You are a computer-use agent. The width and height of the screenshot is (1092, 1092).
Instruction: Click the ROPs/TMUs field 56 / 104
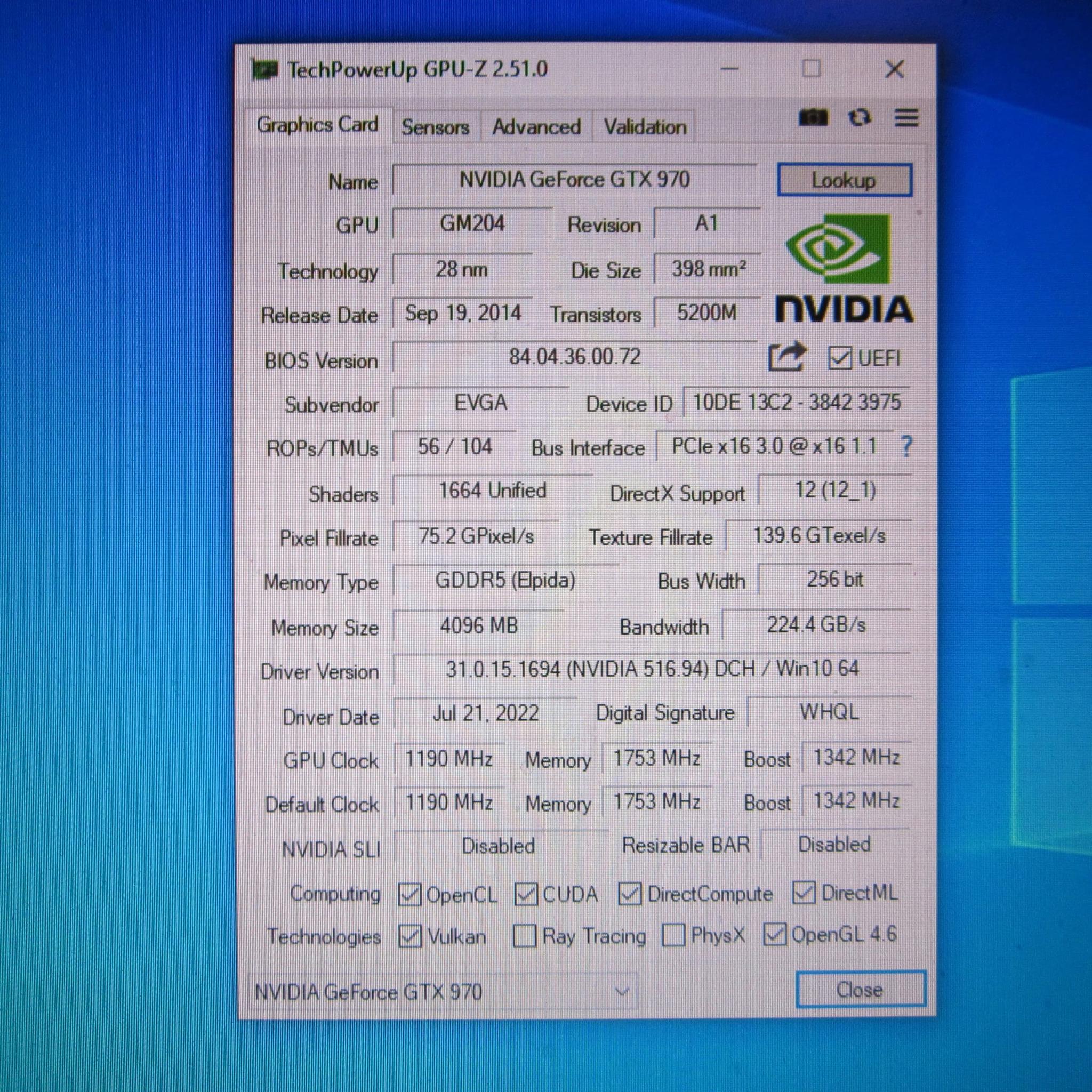[454, 446]
